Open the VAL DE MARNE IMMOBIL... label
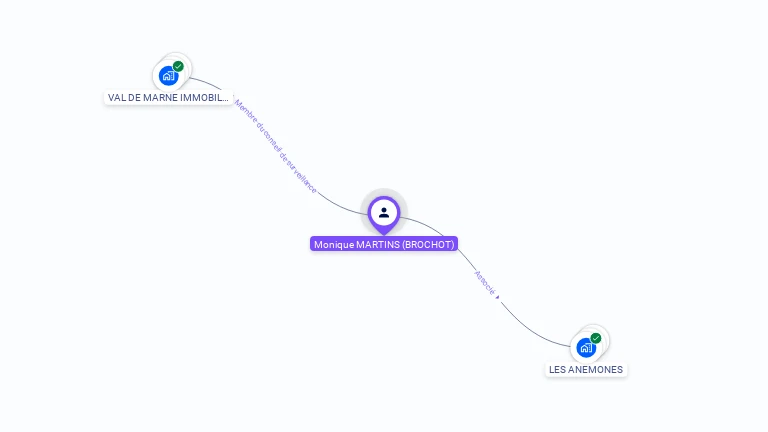The image size is (768, 432). 168,97
